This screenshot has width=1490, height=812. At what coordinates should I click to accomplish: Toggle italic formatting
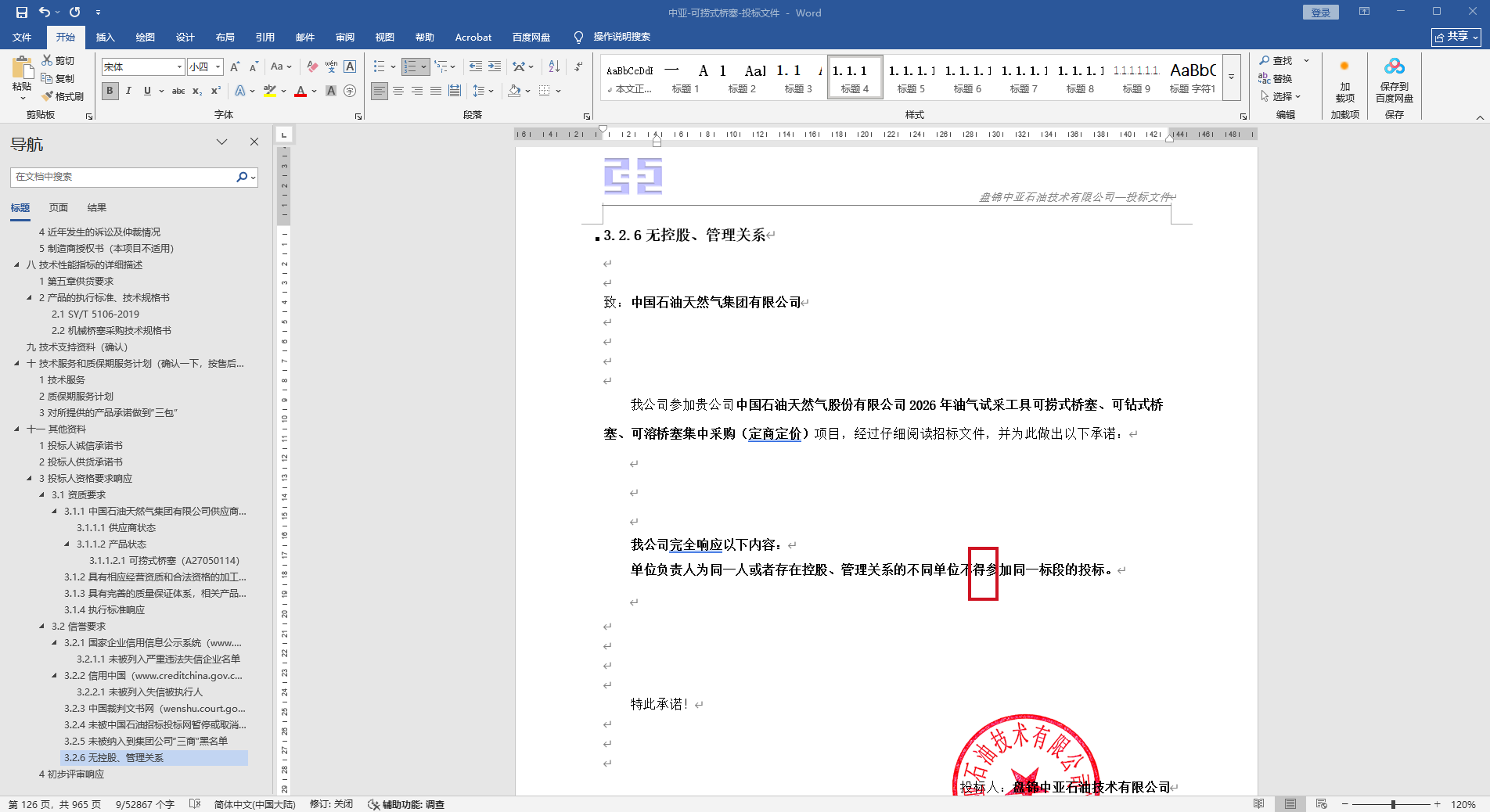(128, 91)
